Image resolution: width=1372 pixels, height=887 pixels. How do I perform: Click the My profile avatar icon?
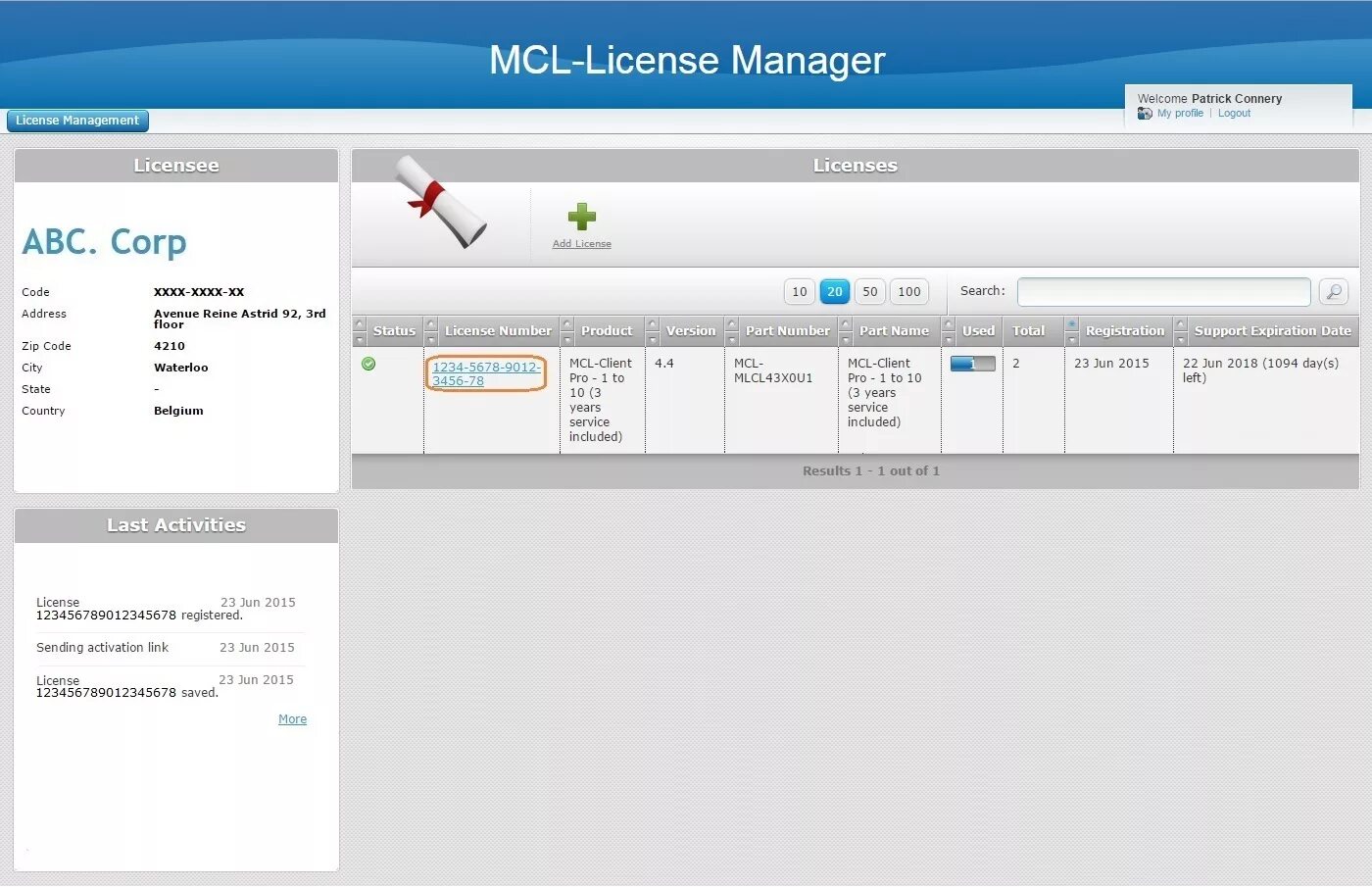(1144, 113)
